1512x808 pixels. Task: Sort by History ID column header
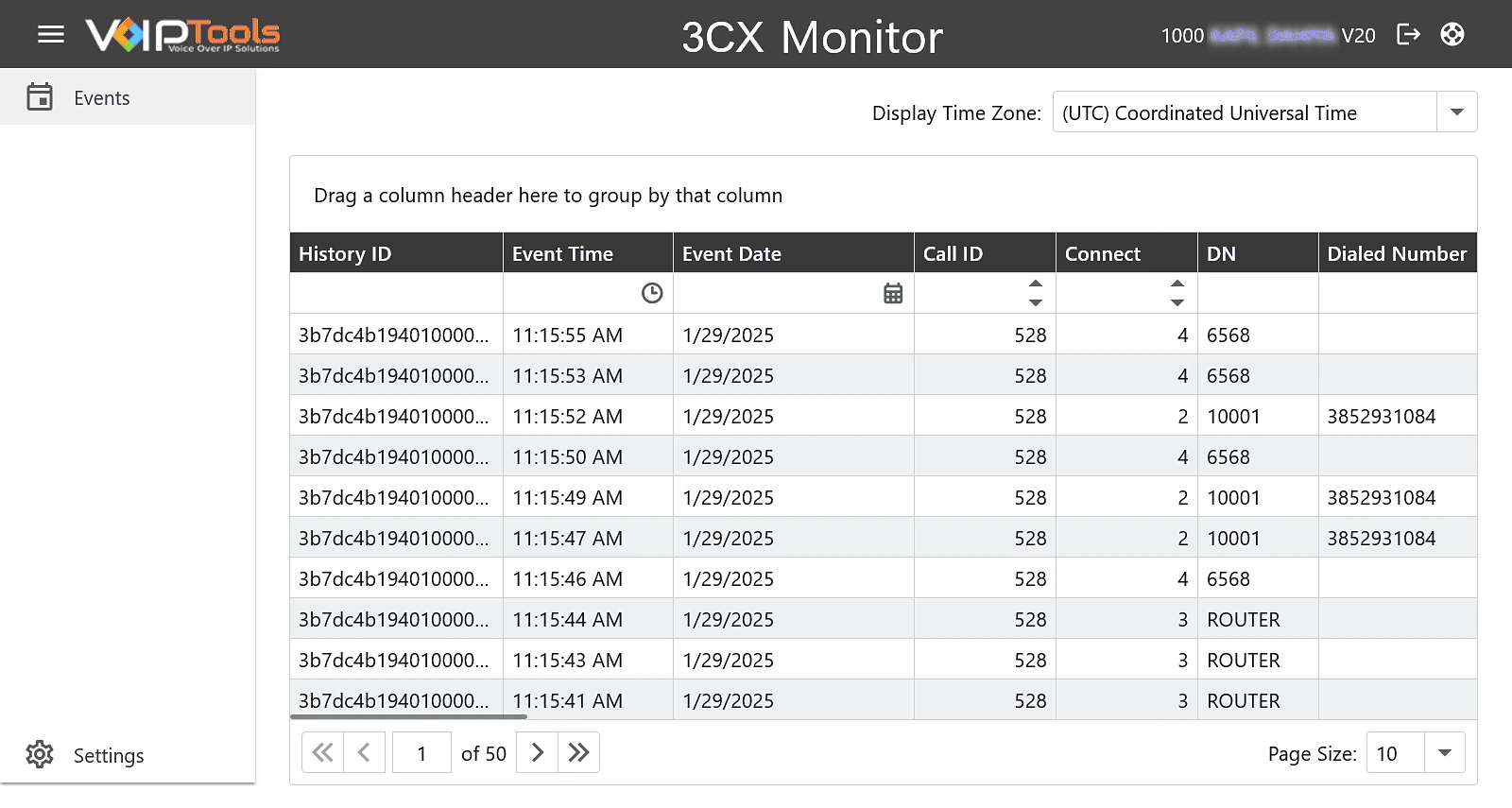click(396, 253)
